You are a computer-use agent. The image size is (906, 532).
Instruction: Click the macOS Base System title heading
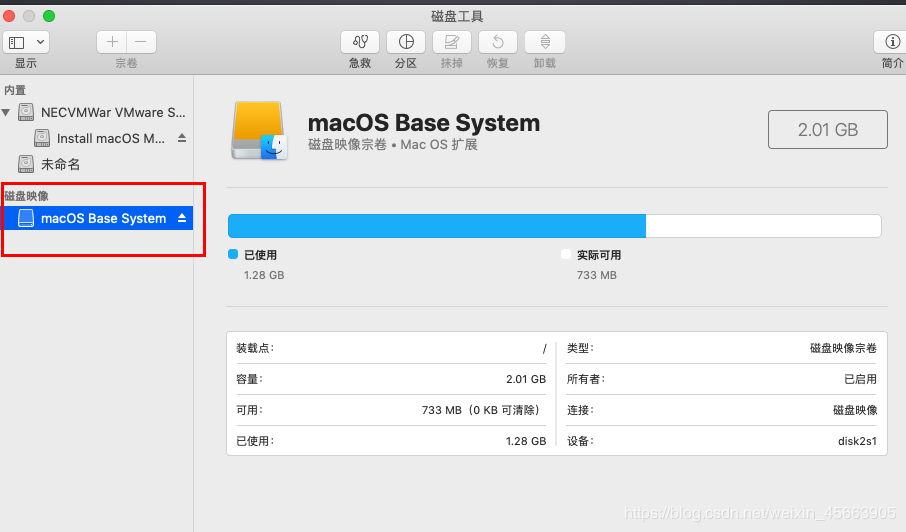[x=424, y=122]
